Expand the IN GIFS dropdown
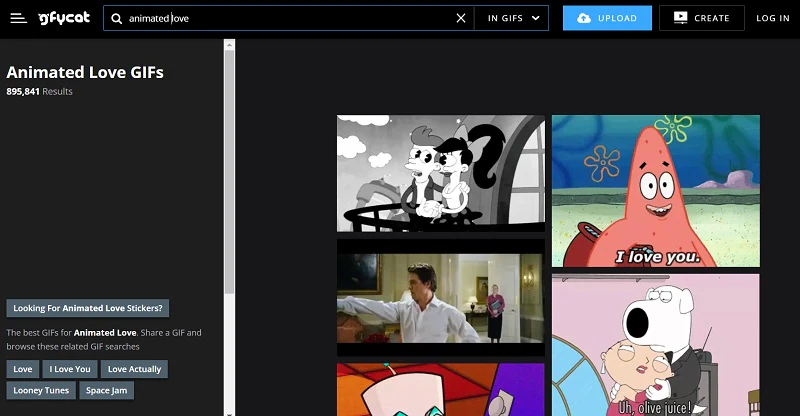Screen dimensions: 800x416 (x=512, y=18)
